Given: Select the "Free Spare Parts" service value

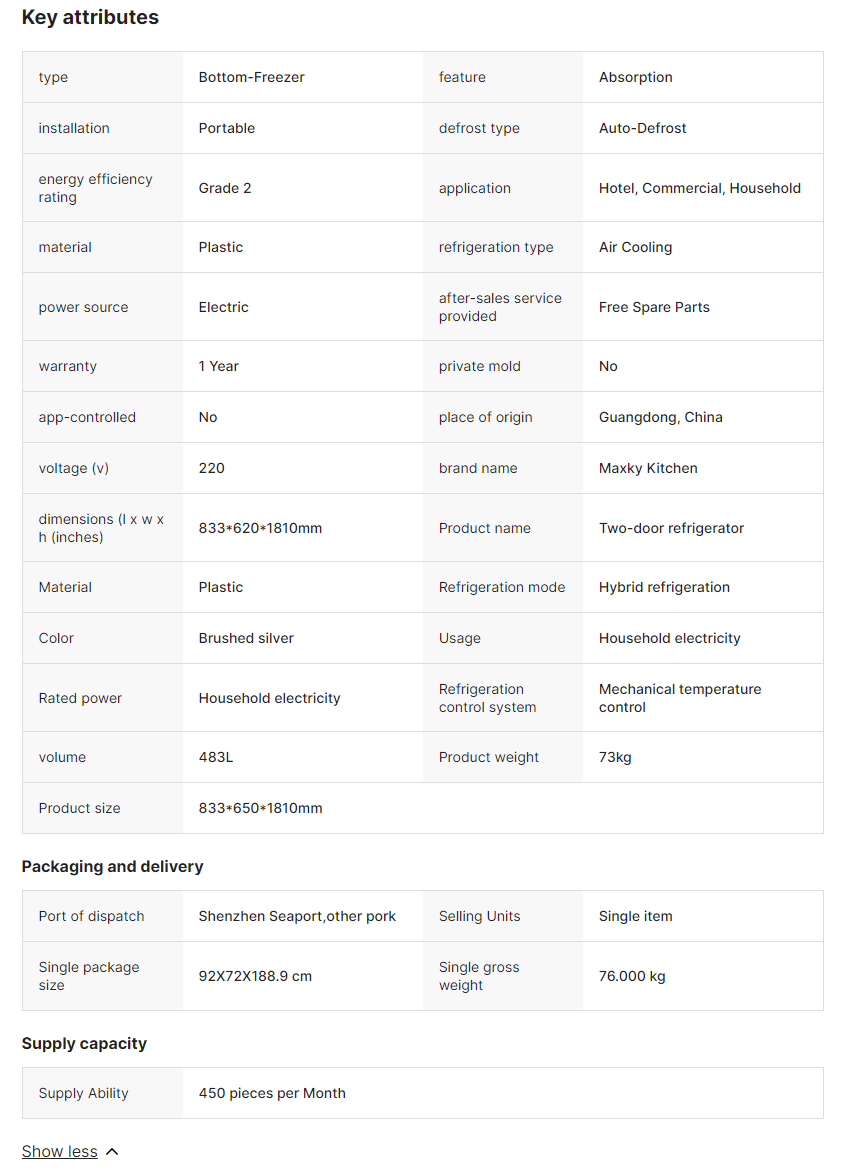Looking at the screenshot, I should tap(654, 307).
